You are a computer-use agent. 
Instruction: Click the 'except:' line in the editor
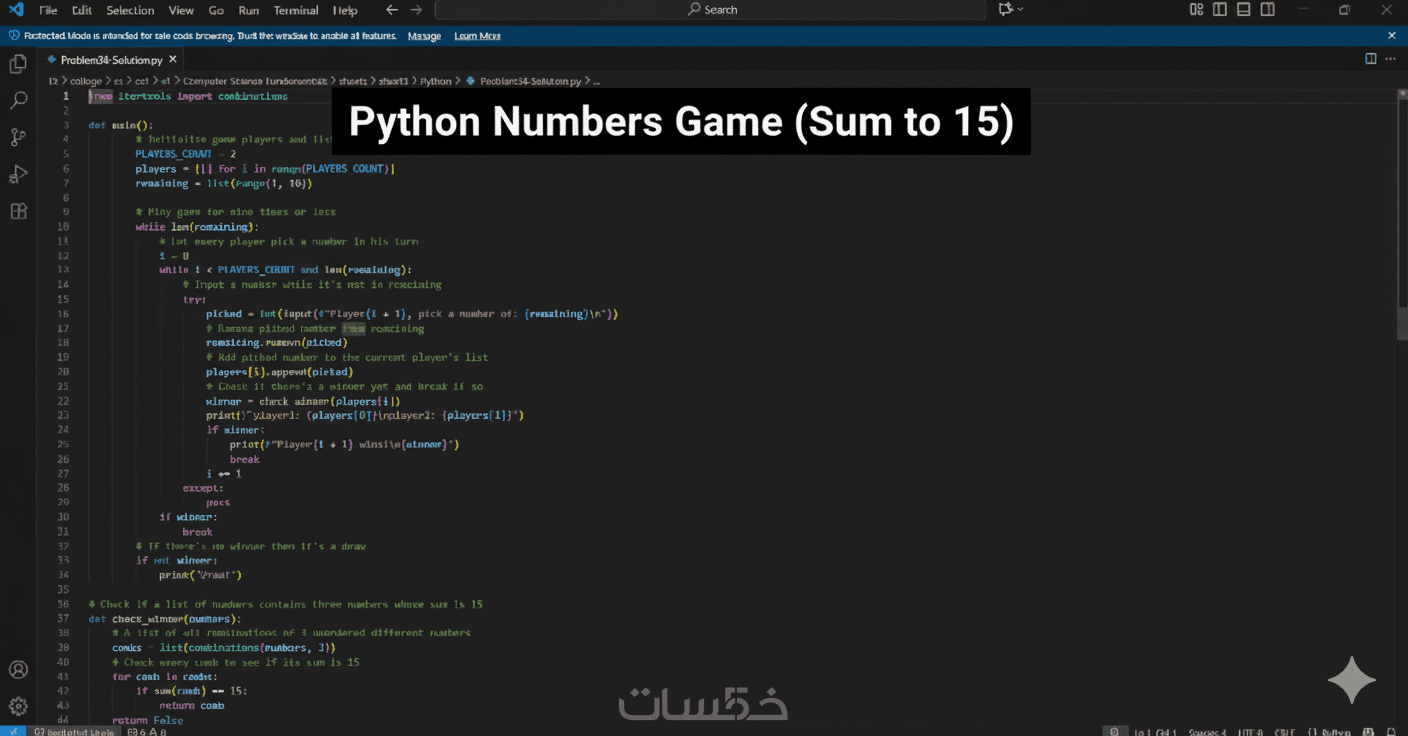pyautogui.click(x=203, y=488)
